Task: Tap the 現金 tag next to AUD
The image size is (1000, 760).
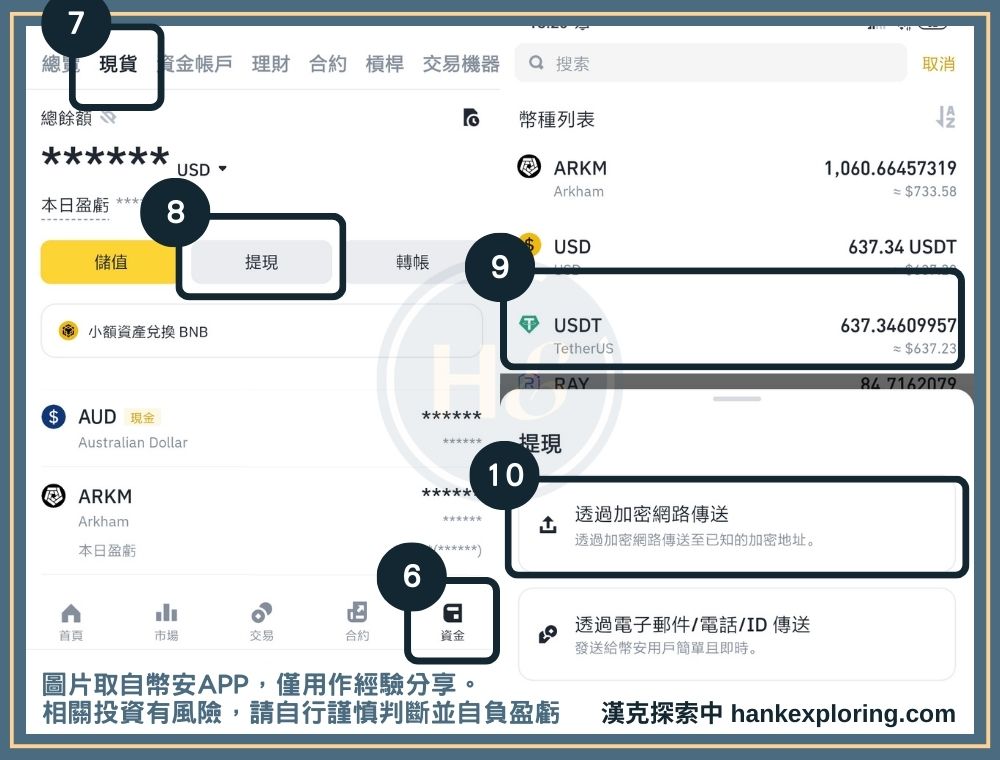Action: click(142, 418)
